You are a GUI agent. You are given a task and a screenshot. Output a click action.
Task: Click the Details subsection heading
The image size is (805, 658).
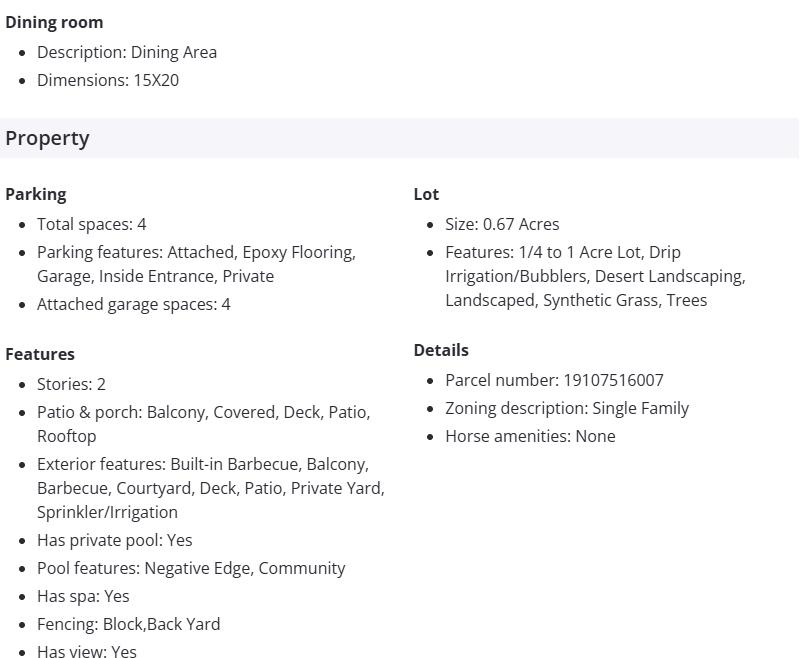pyautogui.click(x=441, y=350)
